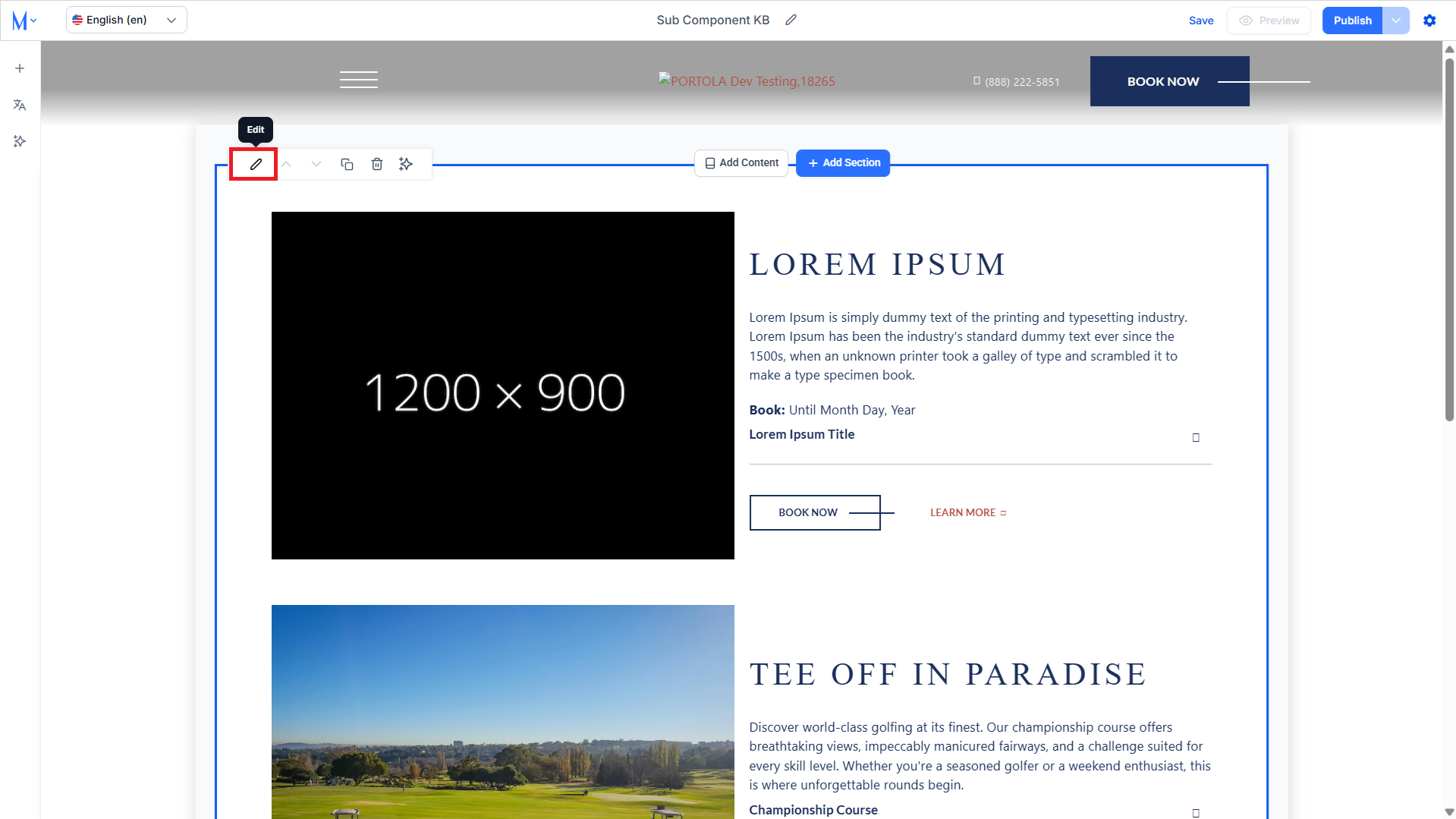Rename page with the title pencil icon
Viewport: 1456px width, 819px height.
click(791, 20)
